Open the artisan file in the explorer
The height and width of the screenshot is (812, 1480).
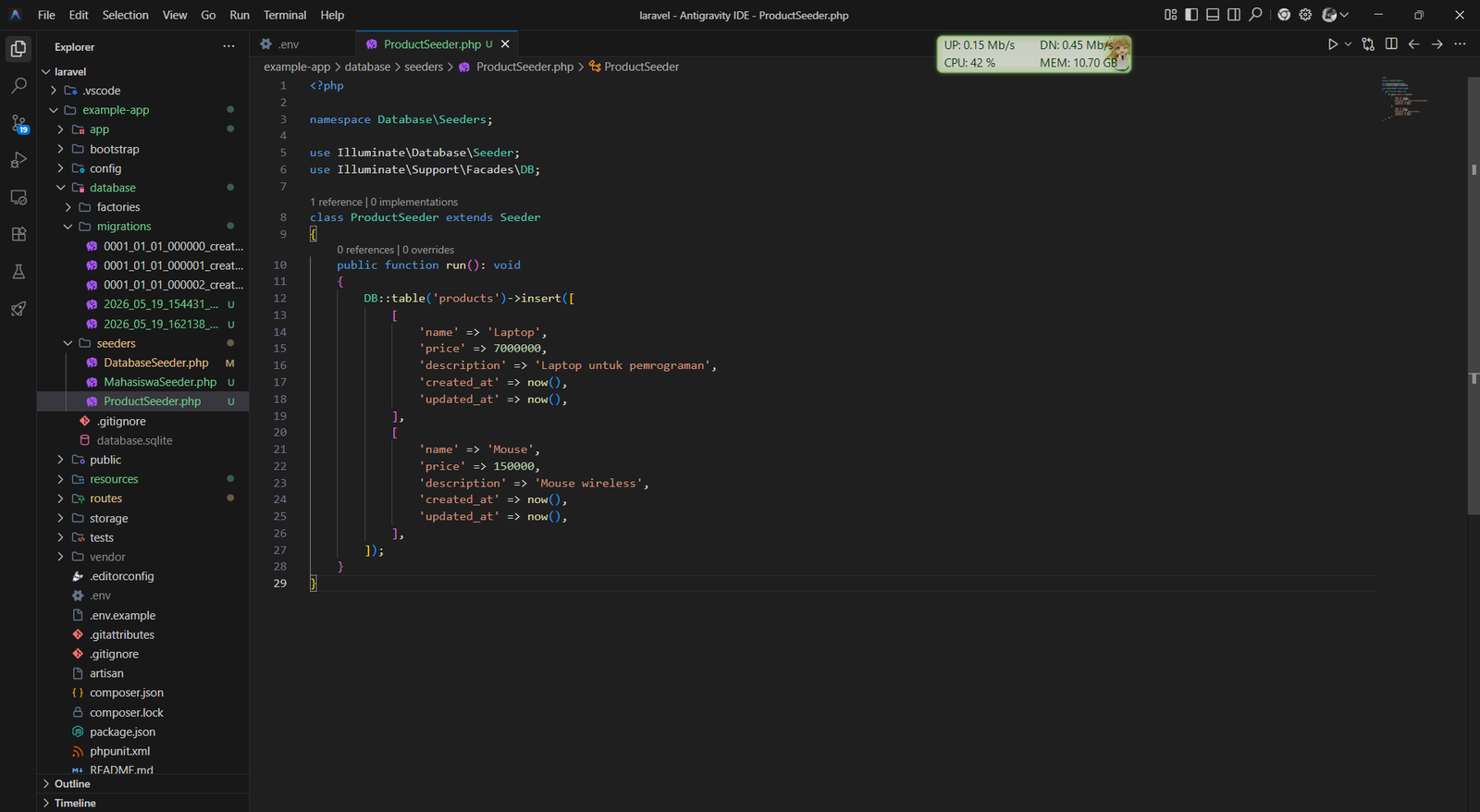(x=106, y=673)
